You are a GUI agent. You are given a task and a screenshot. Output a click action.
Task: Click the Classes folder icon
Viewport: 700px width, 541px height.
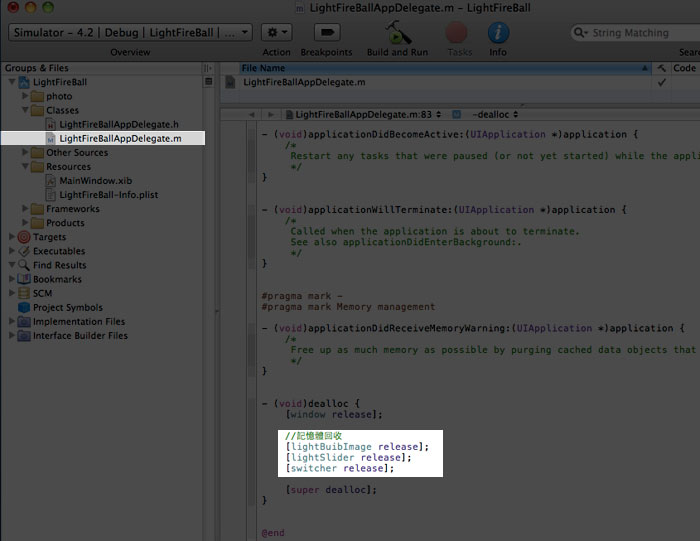pyautogui.click(x=38, y=110)
